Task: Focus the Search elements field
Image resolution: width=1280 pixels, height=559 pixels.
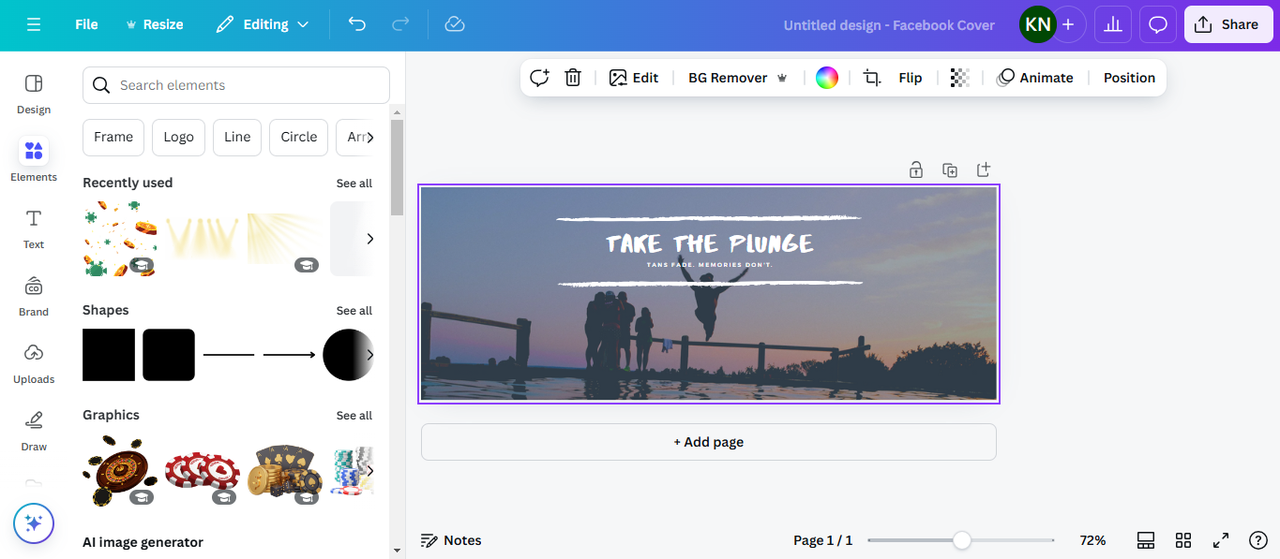Action: (x=236, y=85)
